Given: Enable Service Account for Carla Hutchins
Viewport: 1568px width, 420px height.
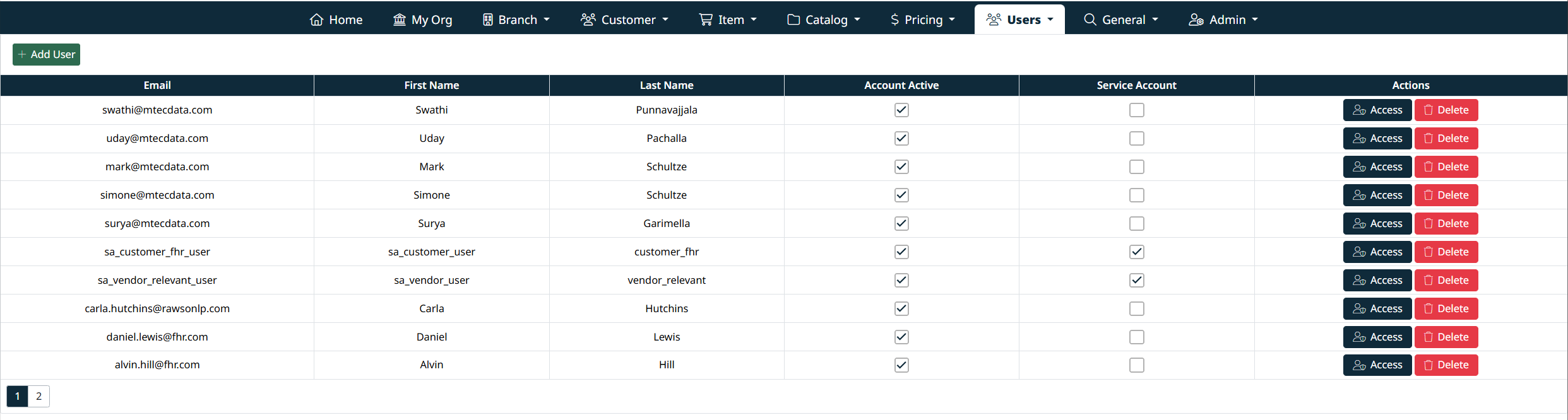Looking at the screenshot, I should pyautogui.click(x=1136, y=308).
